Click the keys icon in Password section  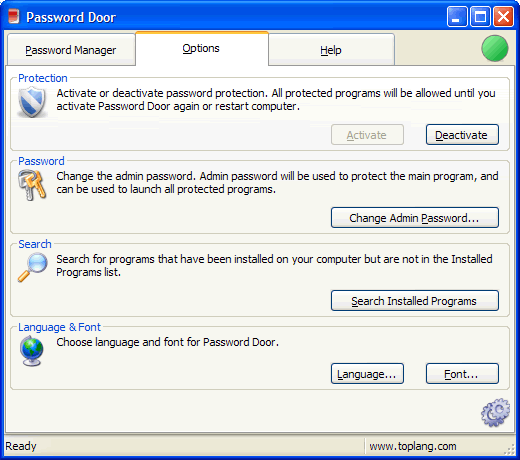(32, 185)
